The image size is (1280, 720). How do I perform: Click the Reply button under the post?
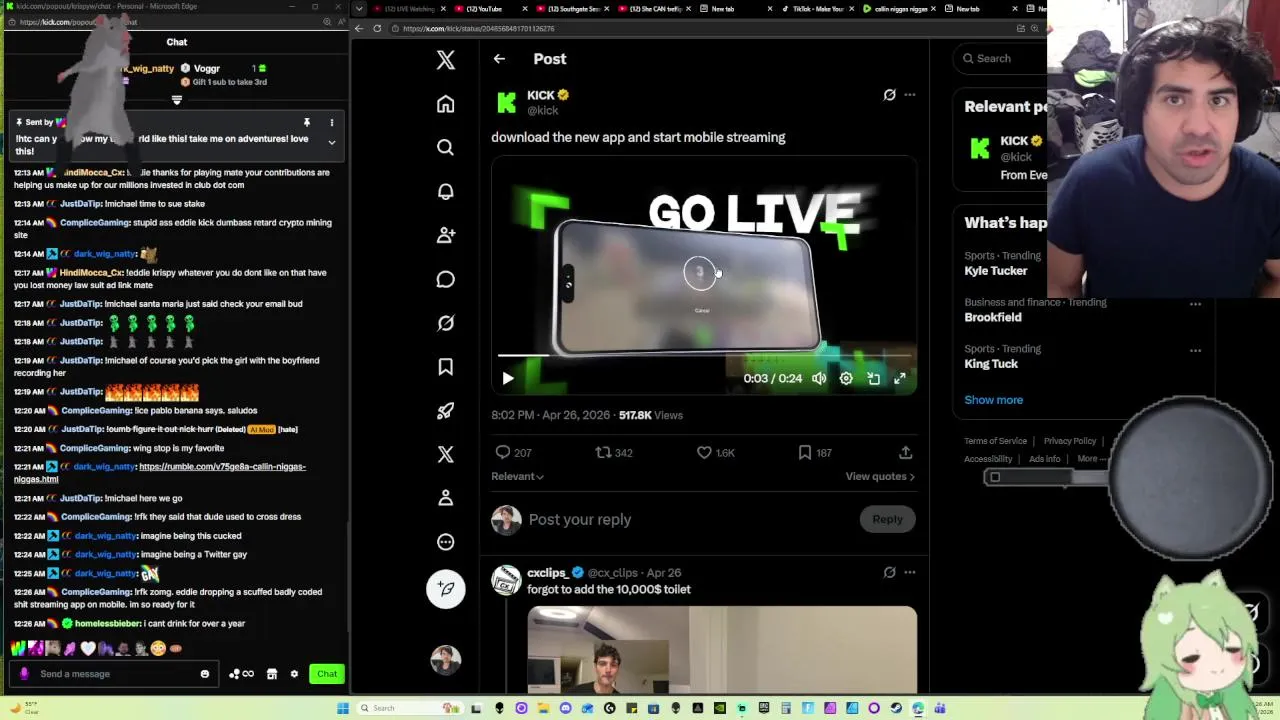[x=887, y=519]
